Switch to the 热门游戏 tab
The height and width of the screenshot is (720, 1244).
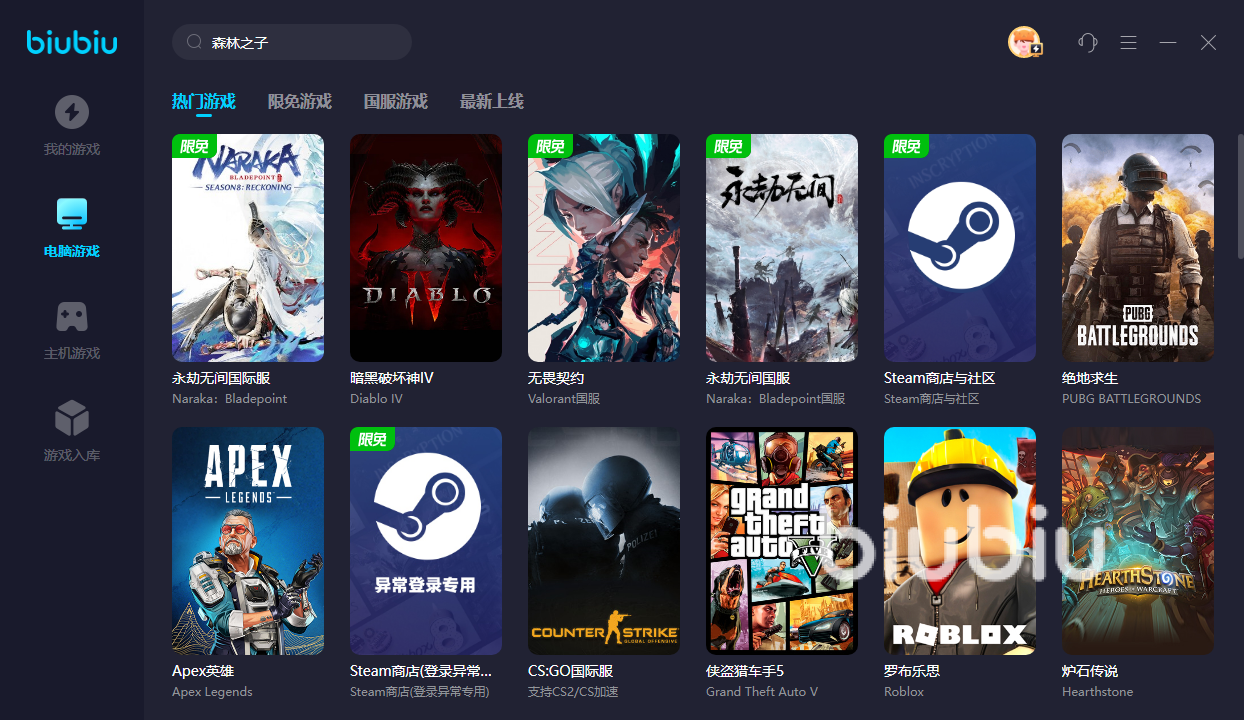coord(203,101)
